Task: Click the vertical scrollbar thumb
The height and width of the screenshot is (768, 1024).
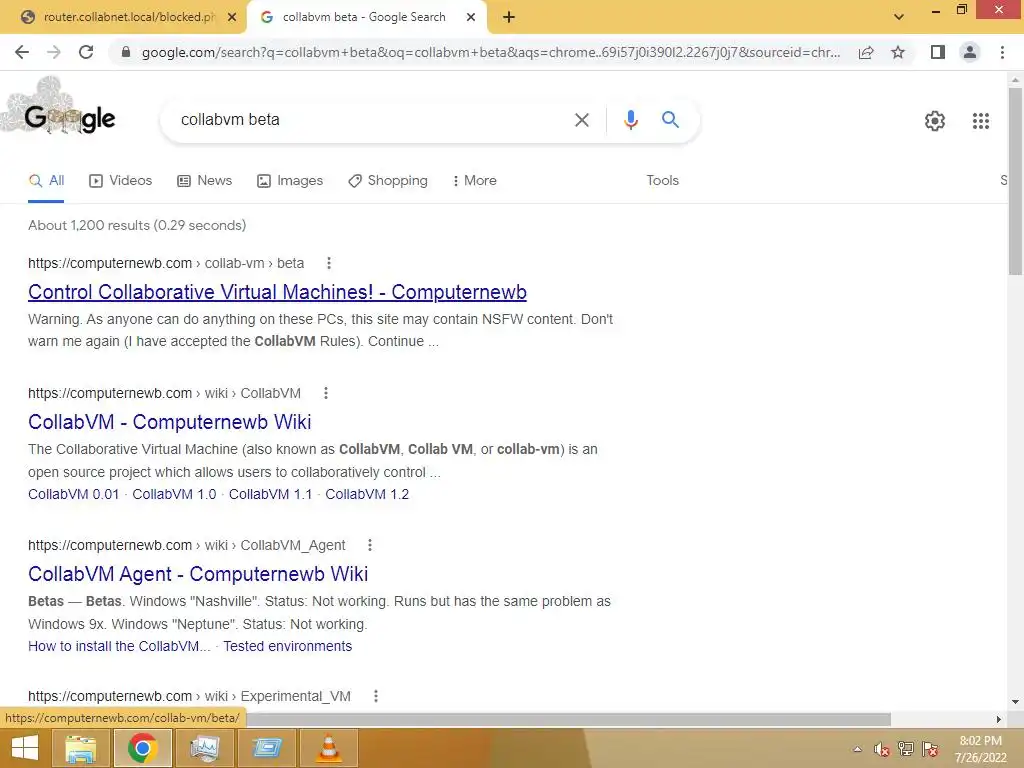Action: (1015, 182)
